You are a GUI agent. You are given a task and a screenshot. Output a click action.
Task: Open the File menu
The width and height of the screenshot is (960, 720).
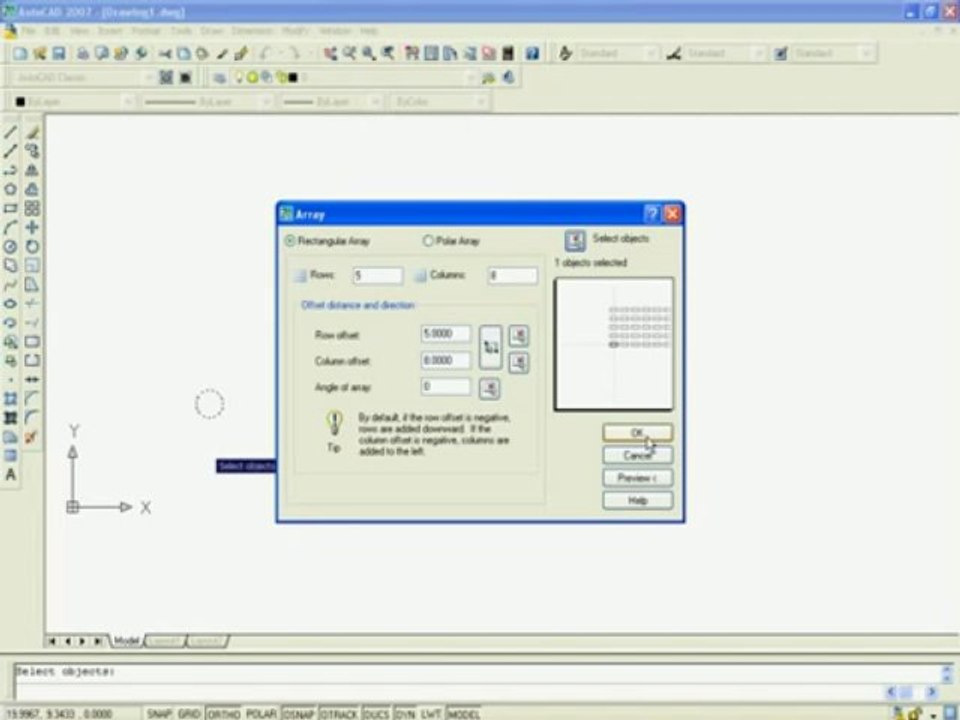pos(29,31)
